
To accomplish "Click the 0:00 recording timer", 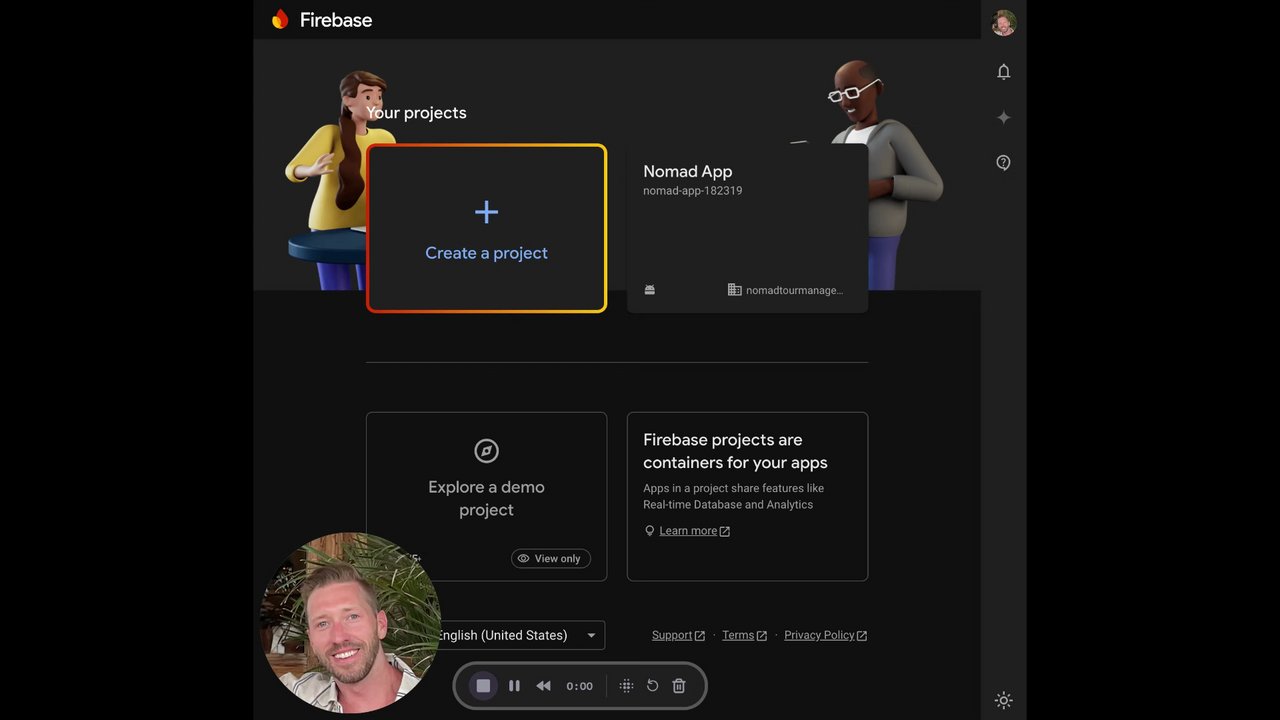I will point(579,686).
